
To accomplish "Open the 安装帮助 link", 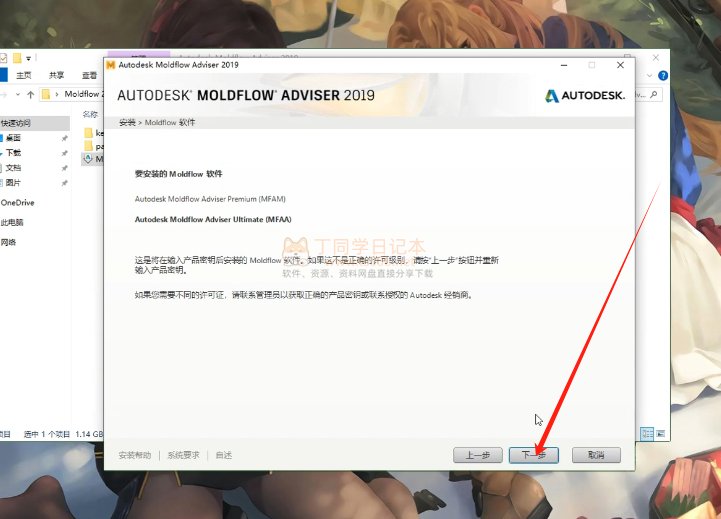I will (135, 455).
